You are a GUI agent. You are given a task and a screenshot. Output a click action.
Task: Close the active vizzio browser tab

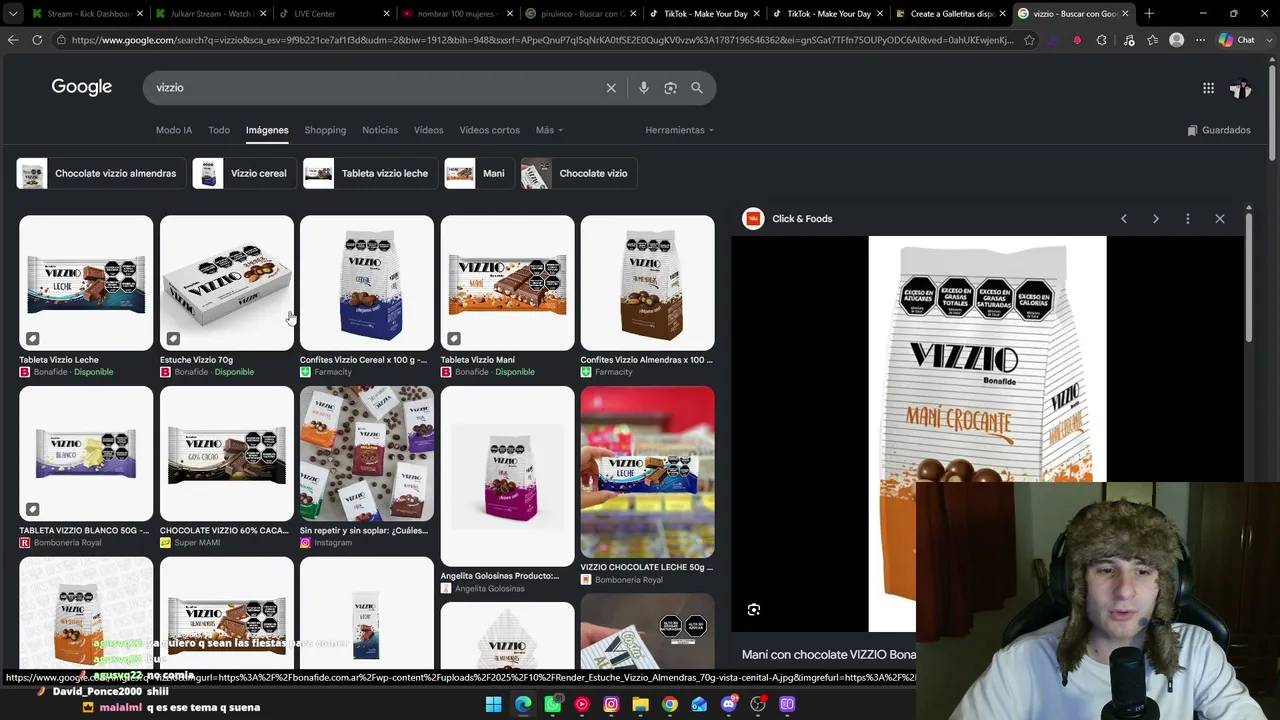coord(1125,14)
